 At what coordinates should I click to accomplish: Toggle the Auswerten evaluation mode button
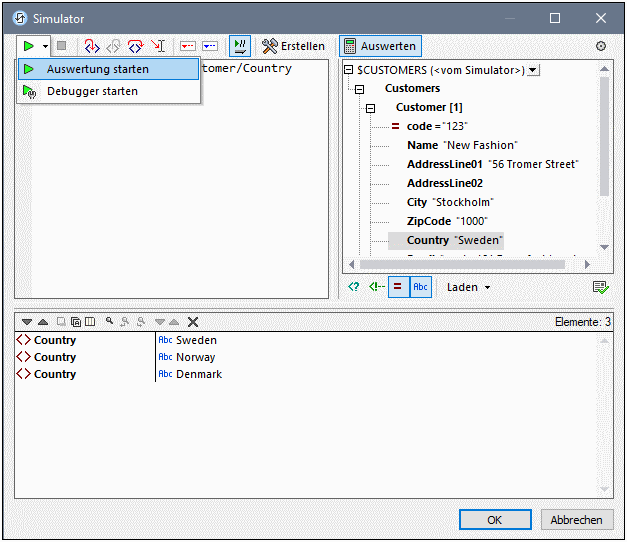(x=379, y=46)
